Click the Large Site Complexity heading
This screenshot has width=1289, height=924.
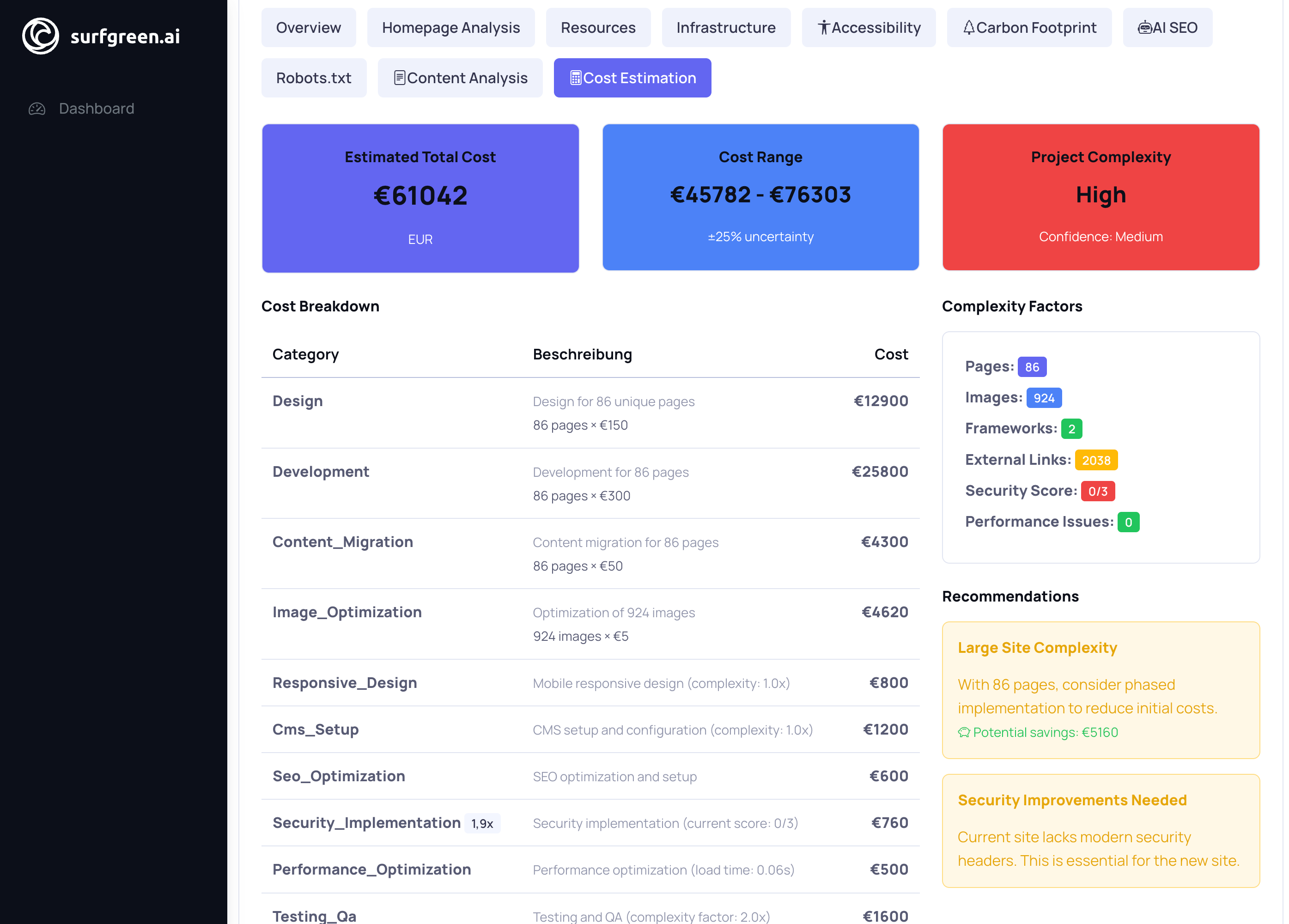(x=1037, y=648)
